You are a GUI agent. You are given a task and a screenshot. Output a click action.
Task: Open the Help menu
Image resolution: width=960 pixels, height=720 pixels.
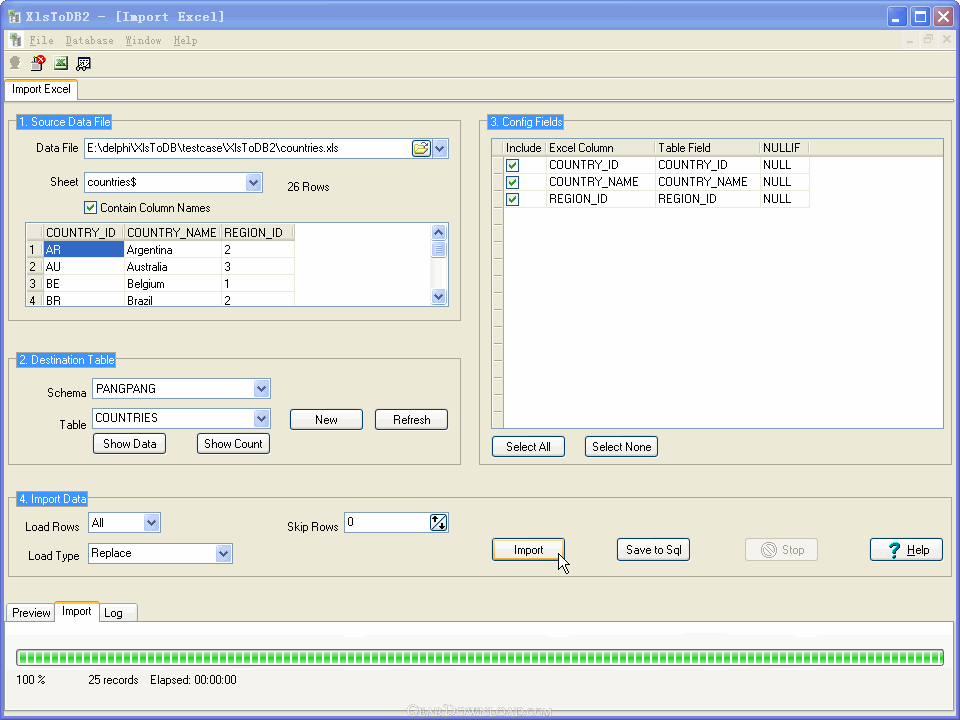[x=186, y=40]
